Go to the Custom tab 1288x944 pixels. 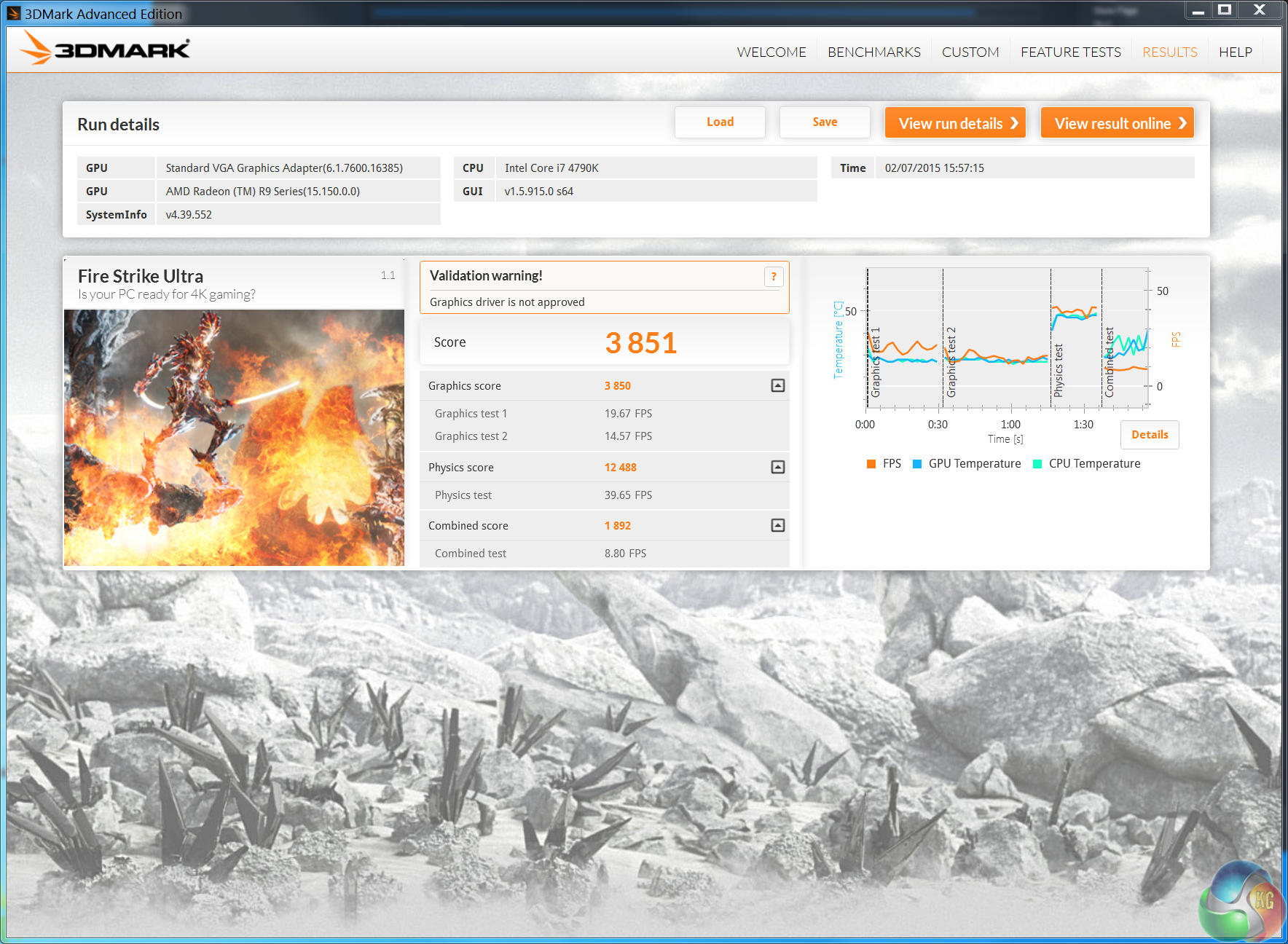(x=970, y=52)
